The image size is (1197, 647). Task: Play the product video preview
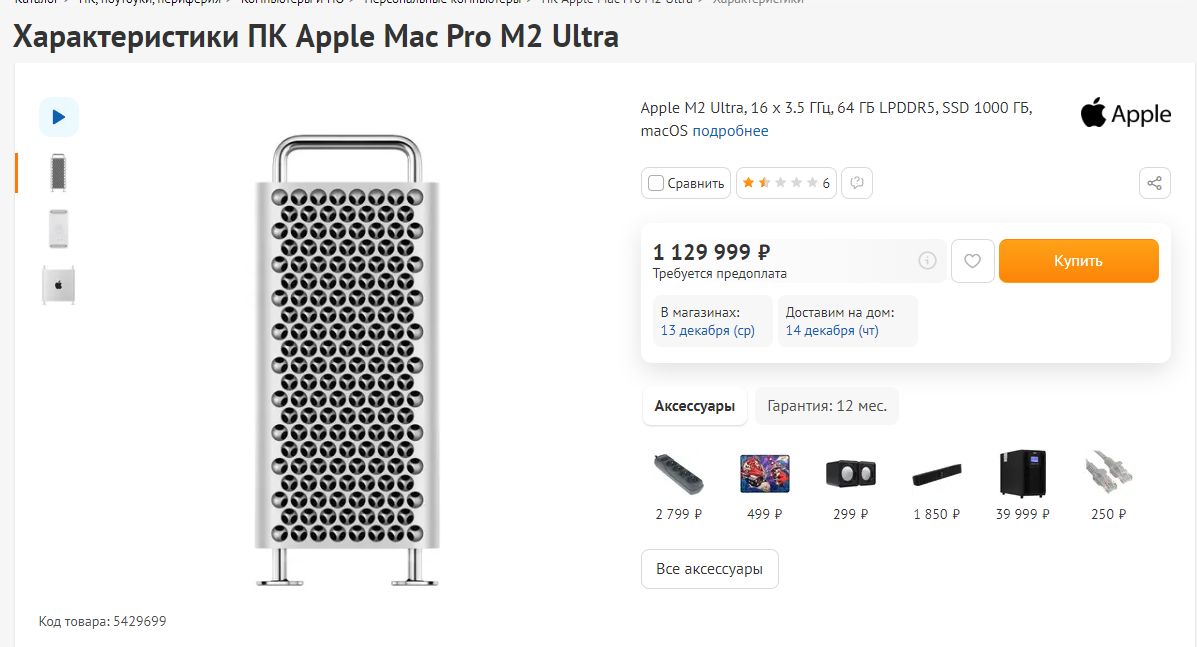point(59,117)
